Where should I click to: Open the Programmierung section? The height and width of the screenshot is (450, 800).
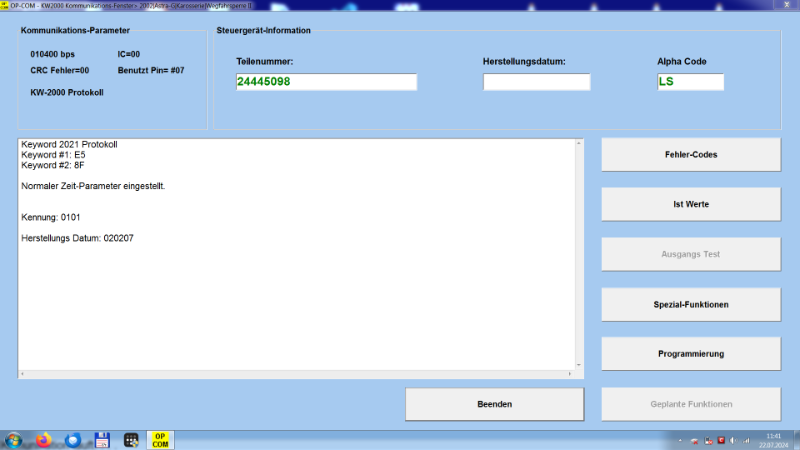coord(691,354)
